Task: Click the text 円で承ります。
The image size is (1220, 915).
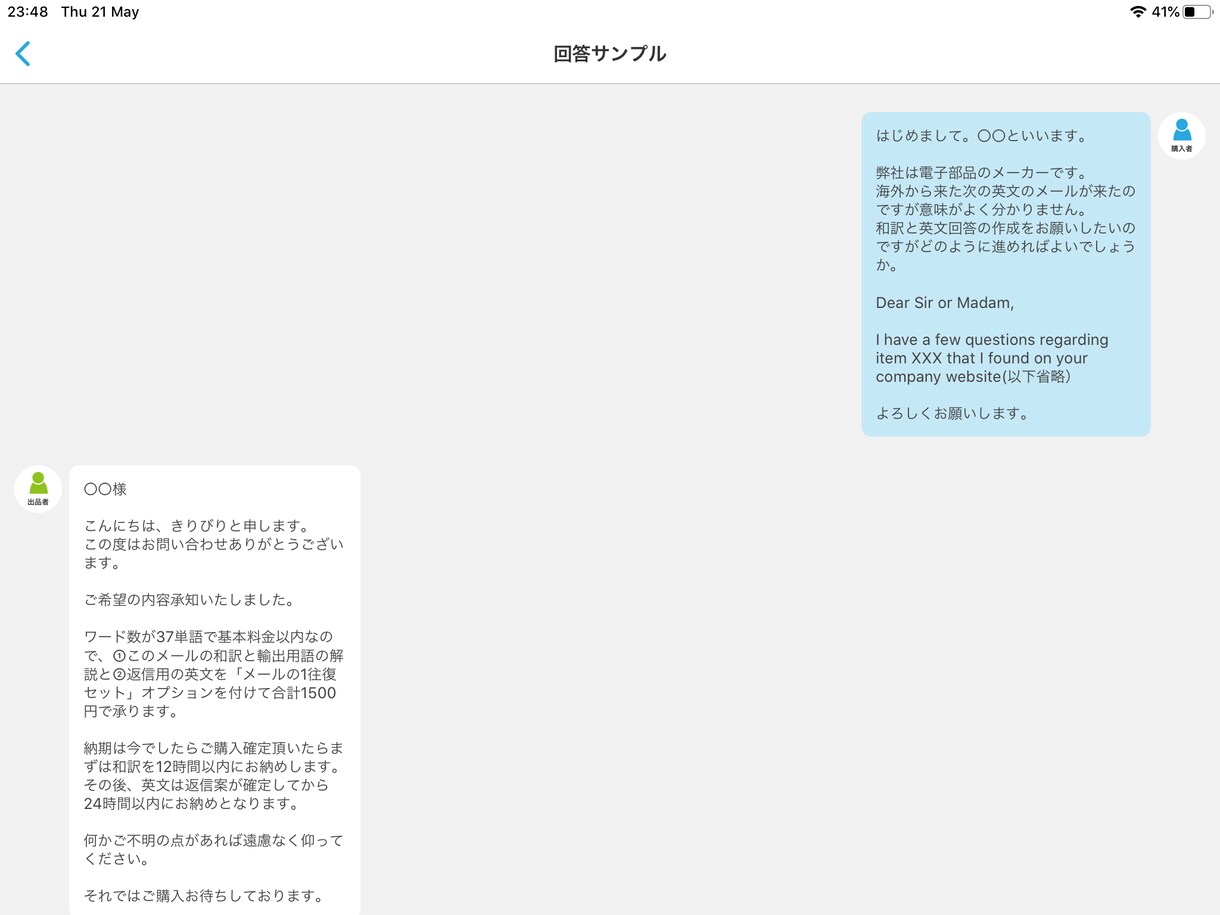Action: 131,711
